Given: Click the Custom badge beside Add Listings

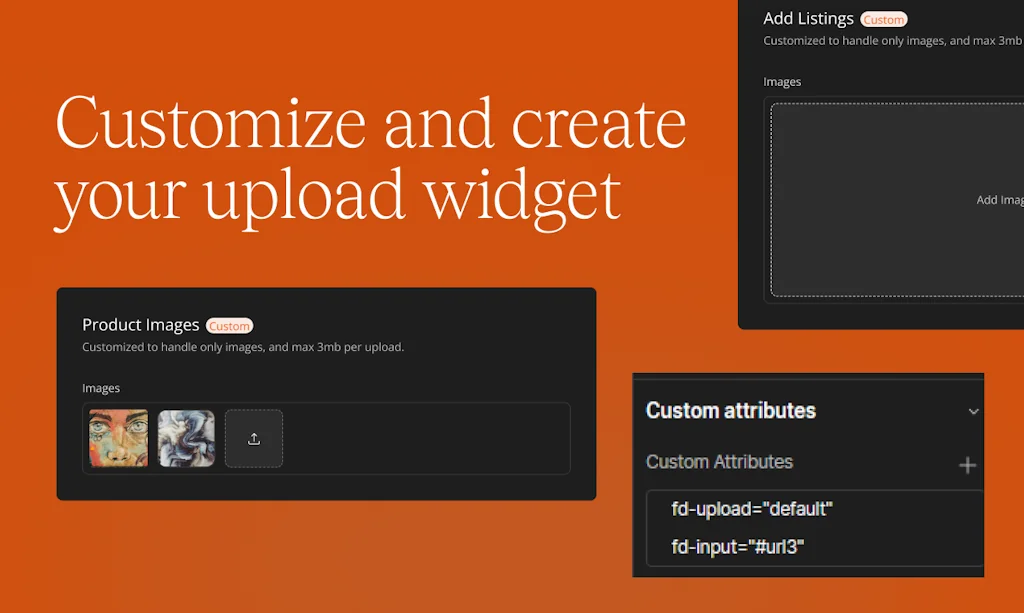Looking at the screenshot, I should pyautogui.click(x=883, y=19).
